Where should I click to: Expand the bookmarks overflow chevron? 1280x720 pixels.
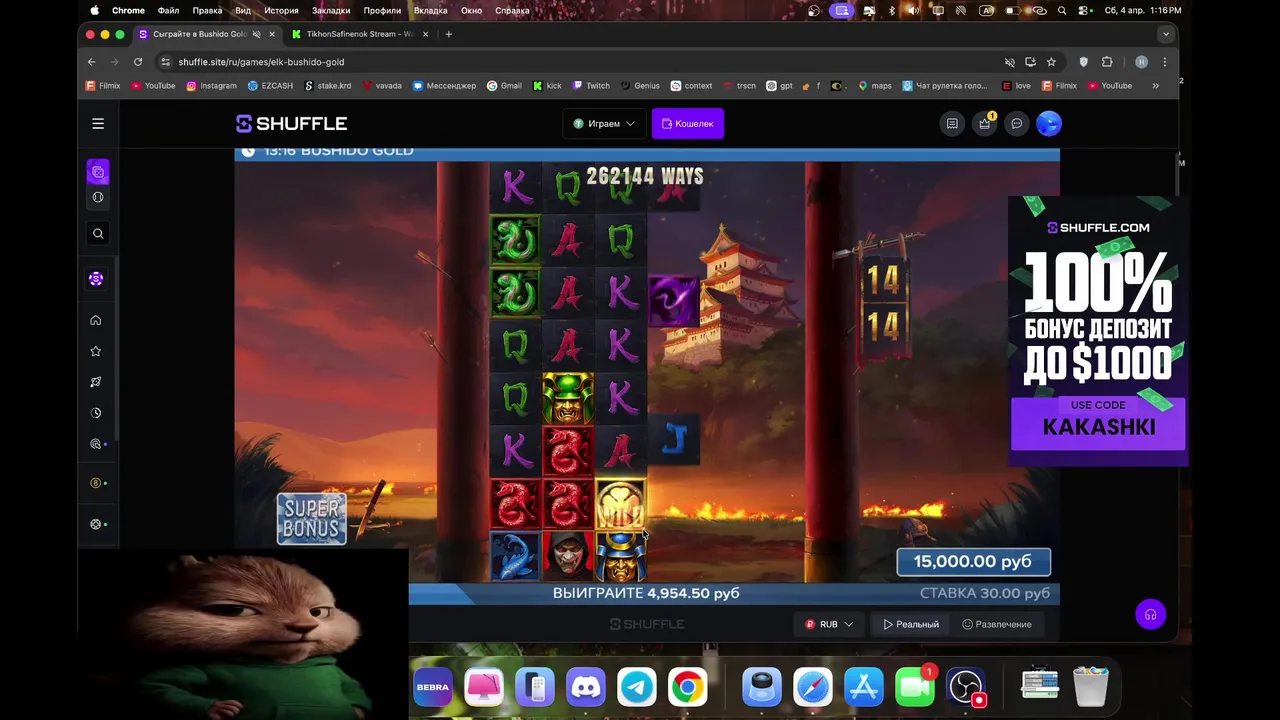coord(1155,86)
